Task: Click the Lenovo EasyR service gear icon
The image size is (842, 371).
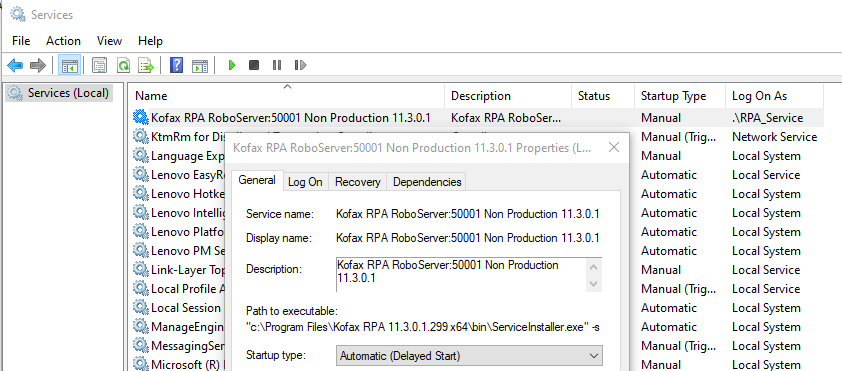Action: point(140,174)
